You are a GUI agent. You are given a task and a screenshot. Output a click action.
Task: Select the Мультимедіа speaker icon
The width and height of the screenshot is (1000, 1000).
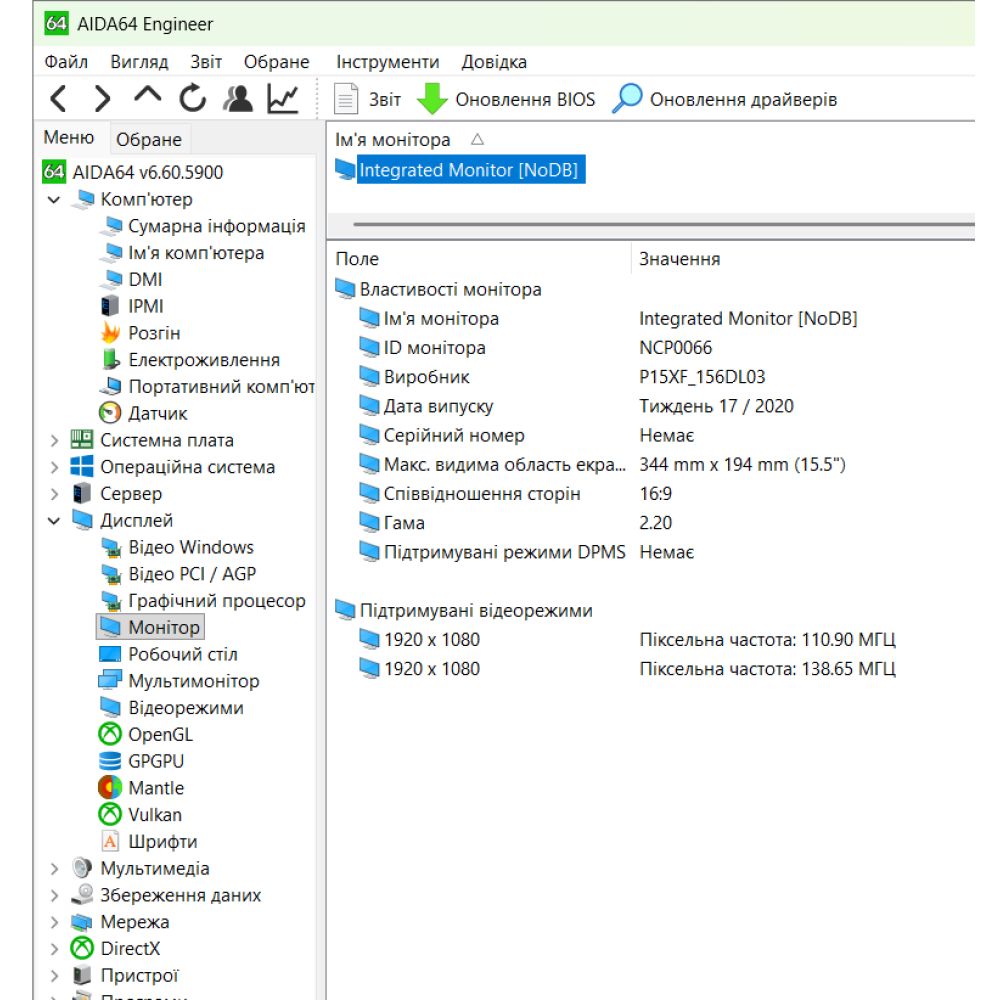(82, 868)
